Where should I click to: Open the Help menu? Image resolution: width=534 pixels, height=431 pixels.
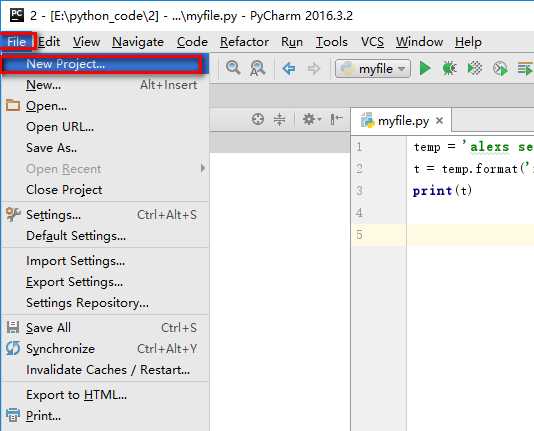click(468, 42)
